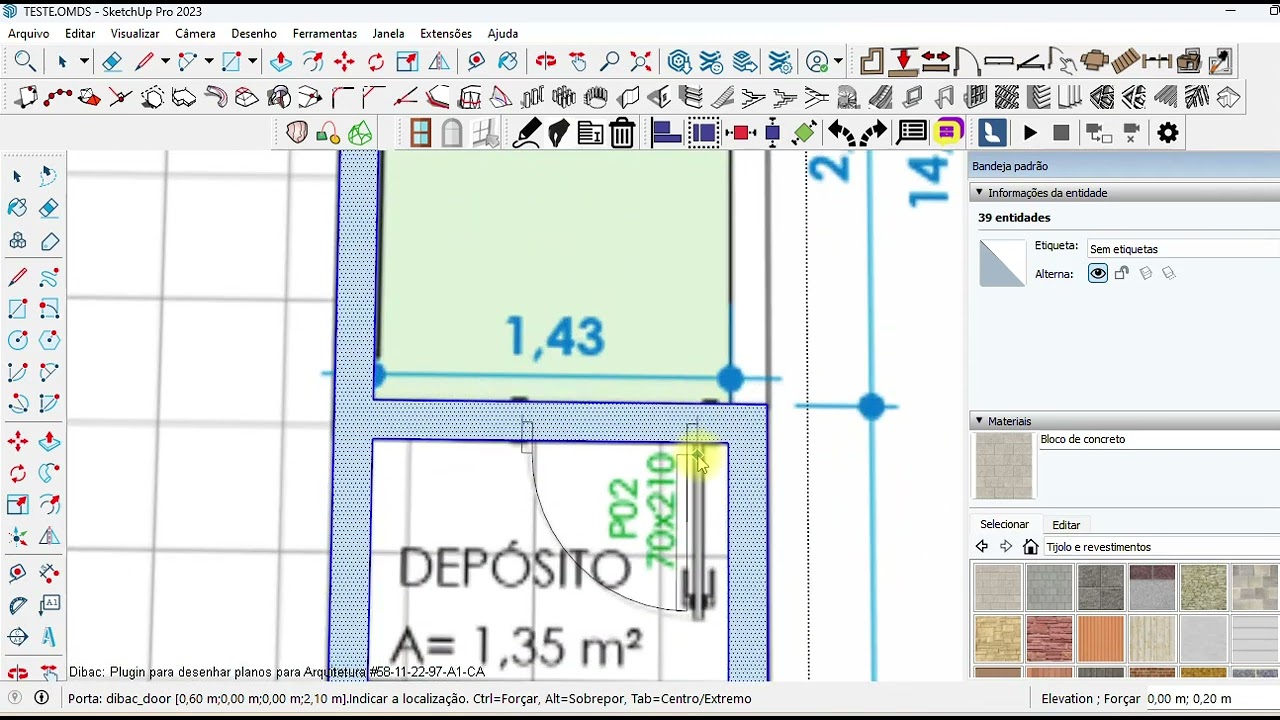Select the Move tool in top toolbar
1280x720 pixels.
pos(344,62)
